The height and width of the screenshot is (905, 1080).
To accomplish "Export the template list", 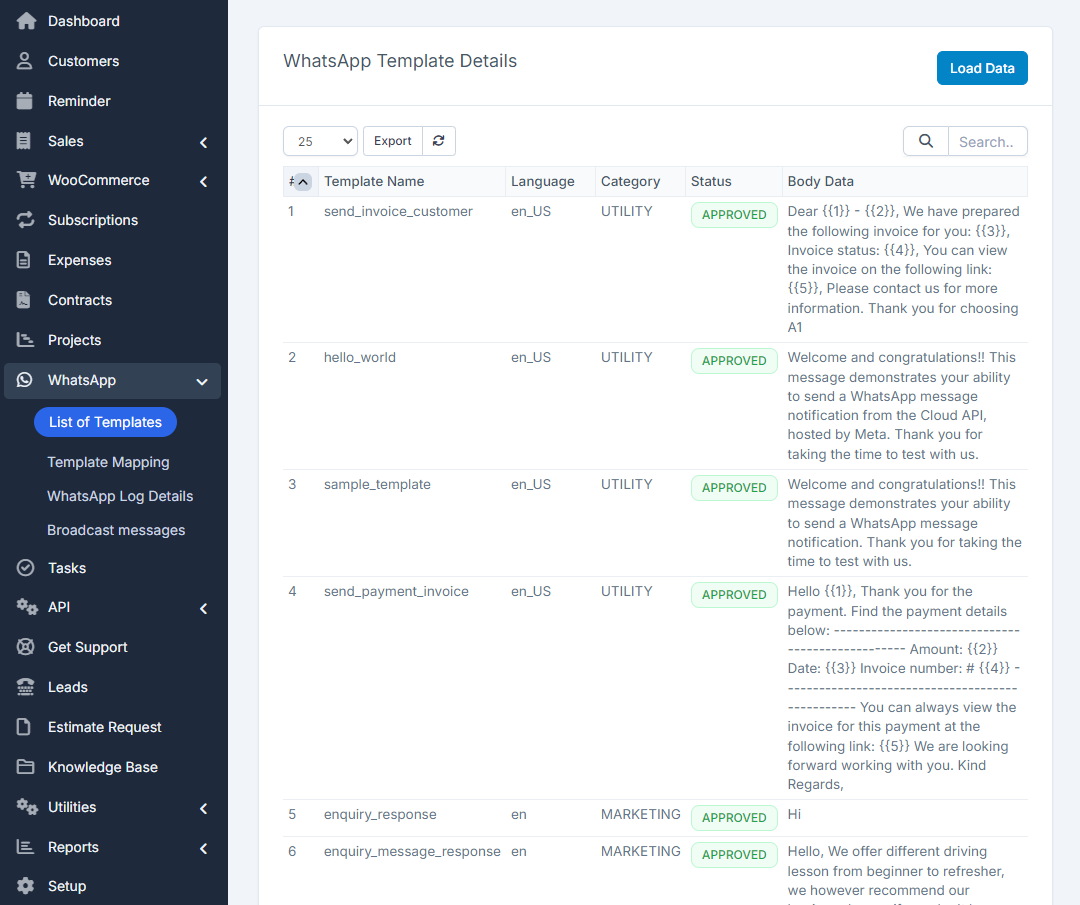I will (392, 141).
